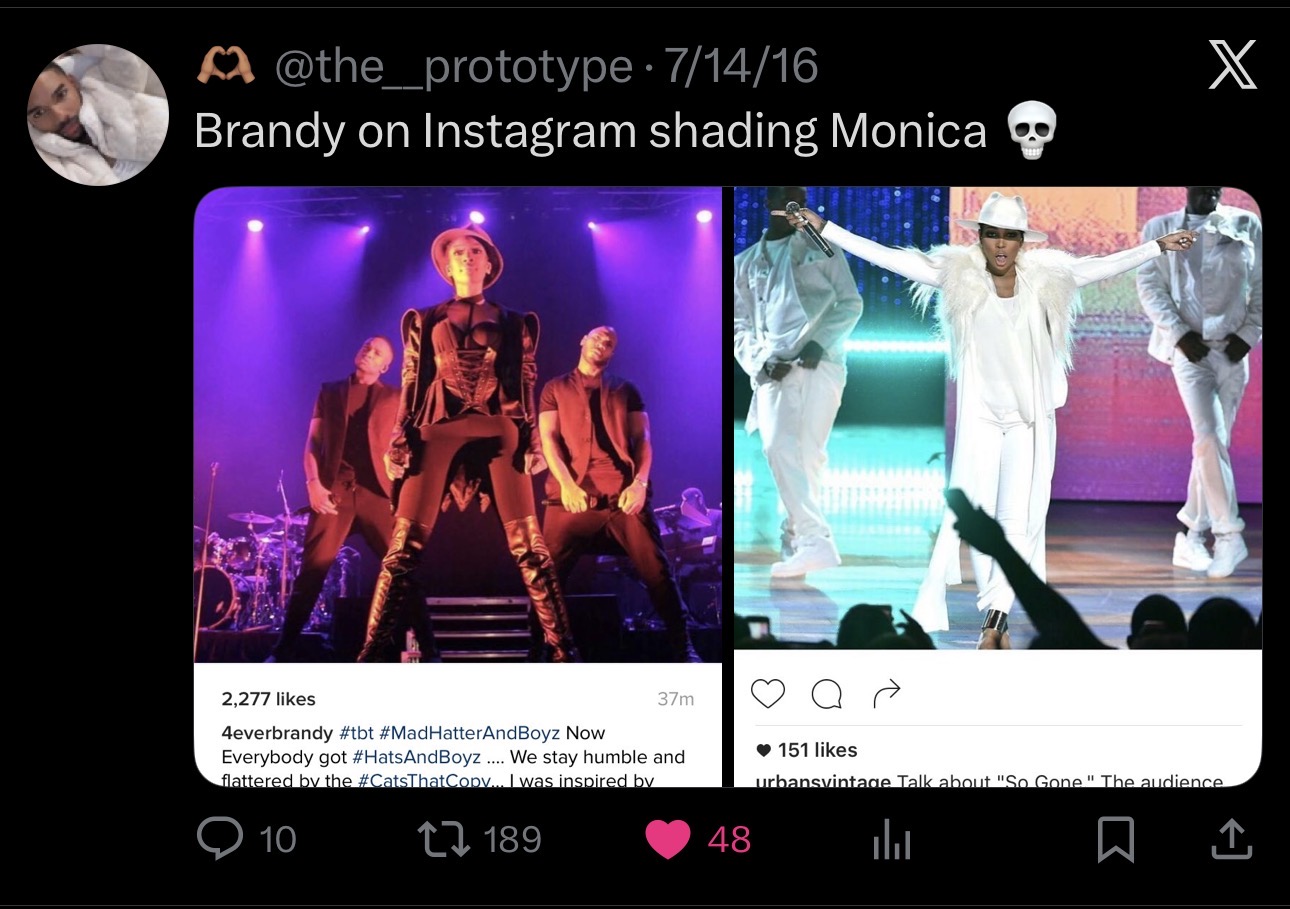The image size is (1290, 909).
Task: Tap the repost arrows icon showing 189
Action: click(448, 838)
